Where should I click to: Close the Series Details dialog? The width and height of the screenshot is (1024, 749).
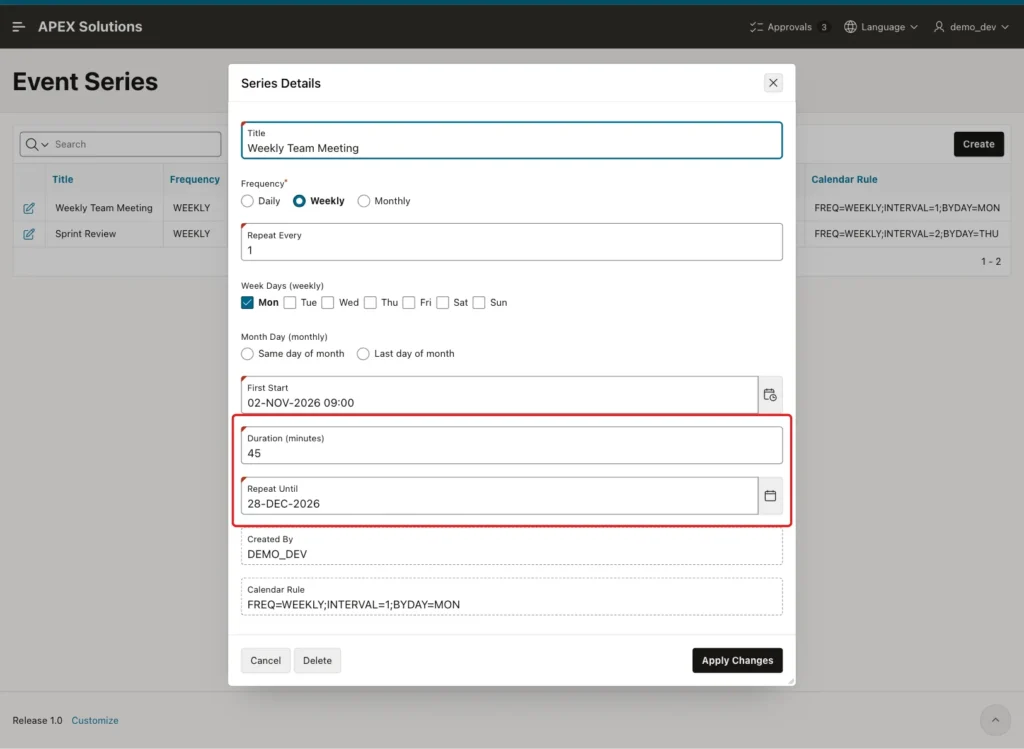[773, 83]
